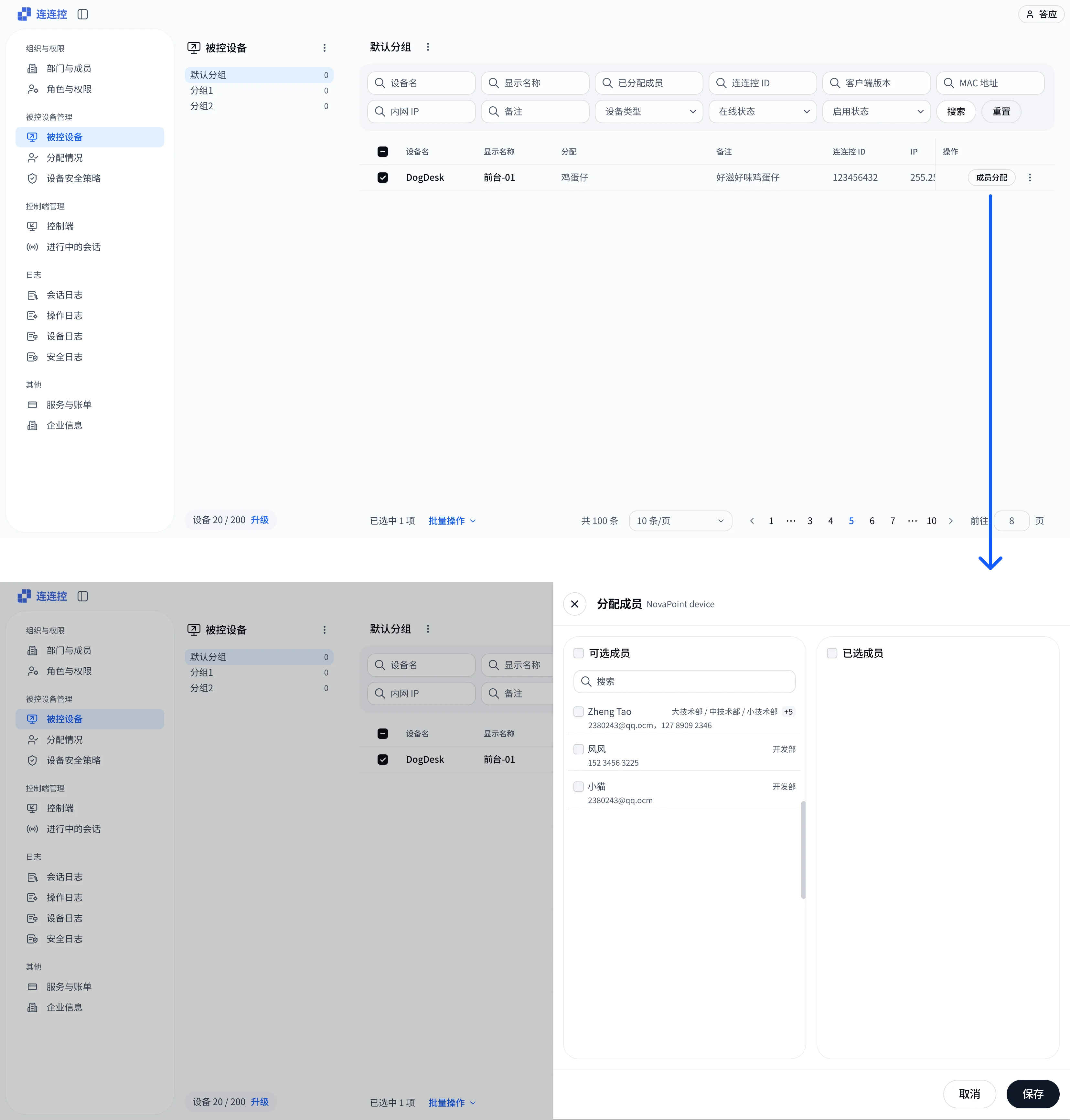Click the 重置 button in filters

(x=1001, y=111)
